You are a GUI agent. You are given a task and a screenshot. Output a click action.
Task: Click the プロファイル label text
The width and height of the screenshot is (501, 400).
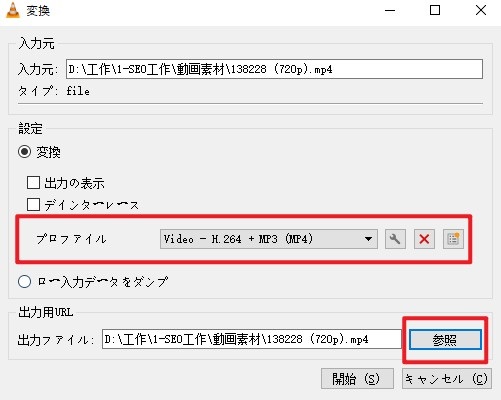click(71, 239)
